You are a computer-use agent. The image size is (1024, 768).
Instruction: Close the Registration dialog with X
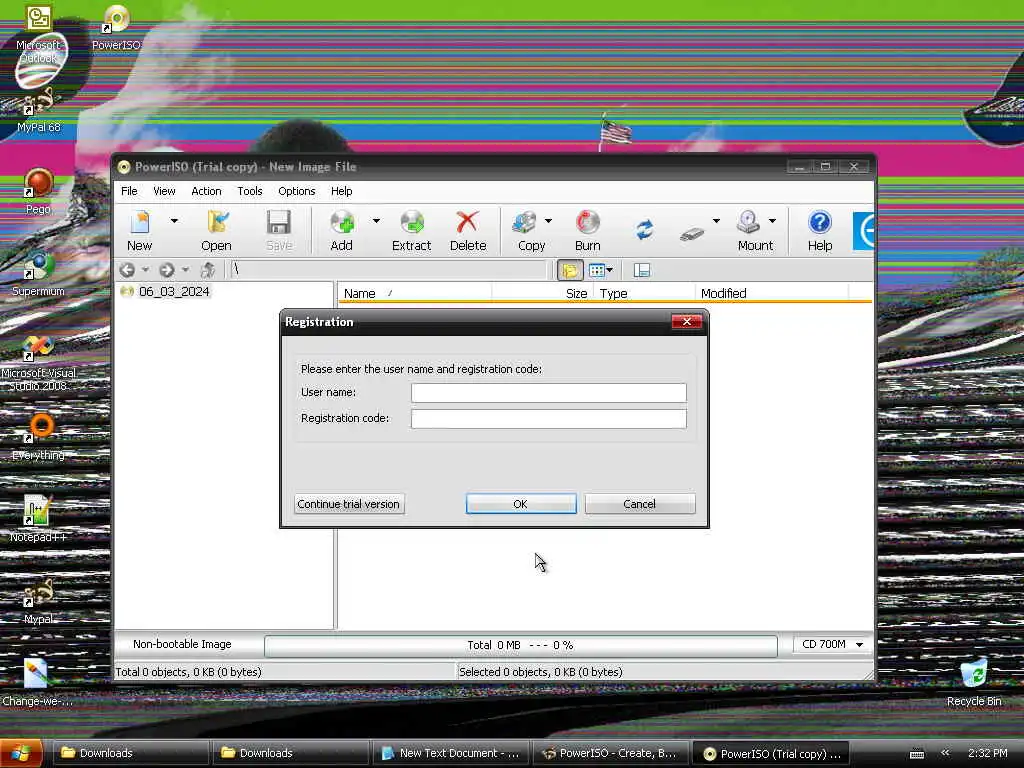[x=686, y=321]
